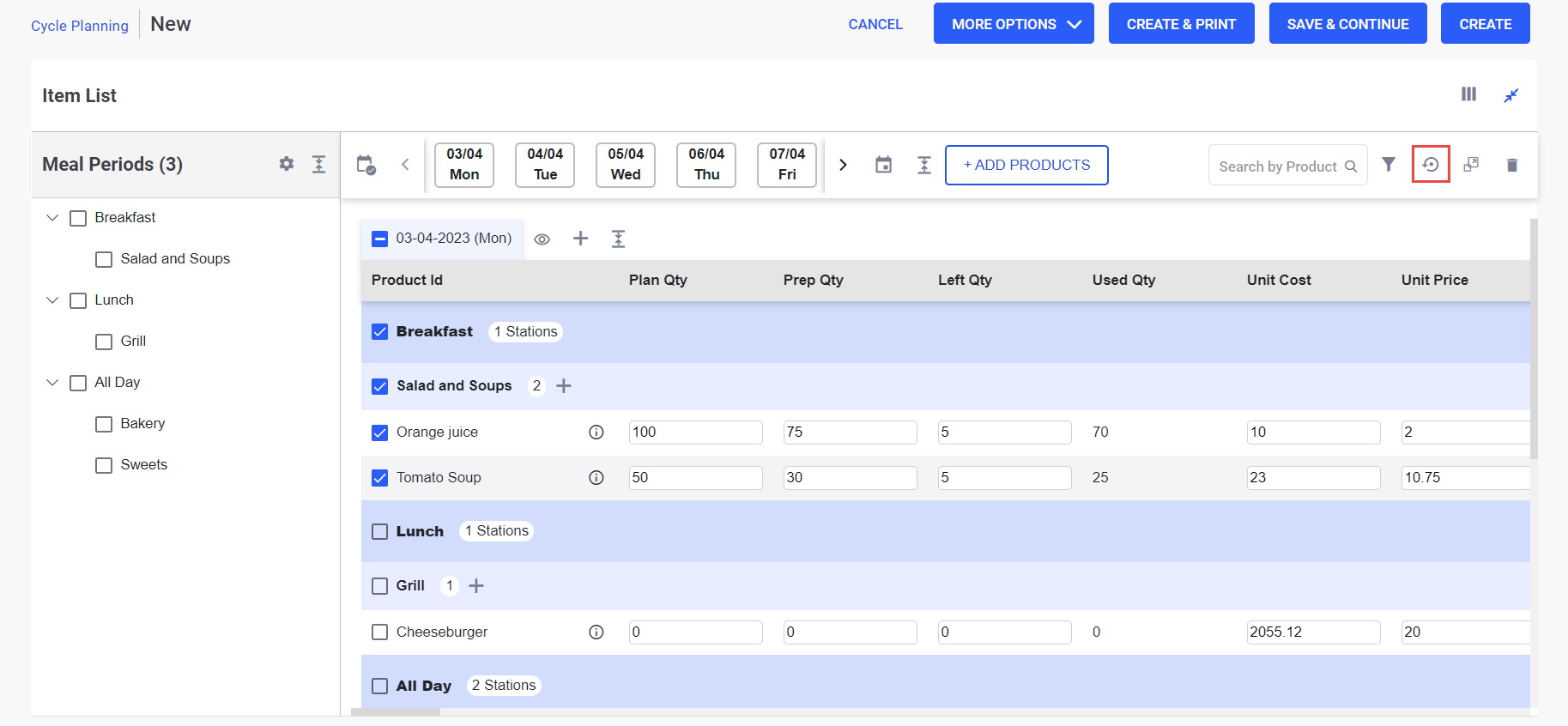Image resolution: width=1568 pixels, height=726 pixels.
Task: Check the Breakfast box in Meal Periods tree
Action: pyautogui.click(x=78, y=218)
